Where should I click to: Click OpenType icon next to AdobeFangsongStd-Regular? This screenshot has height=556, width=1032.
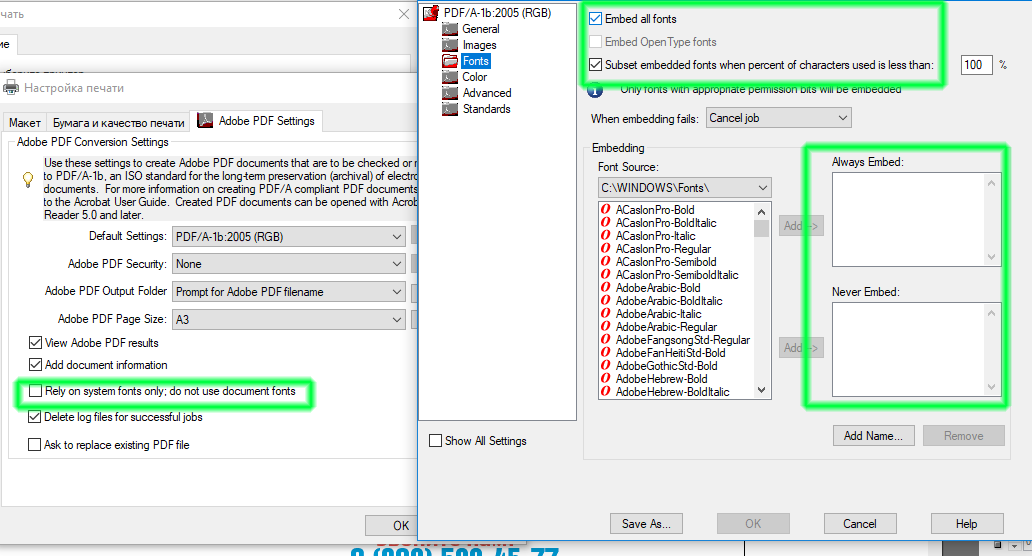click(606, 340)
